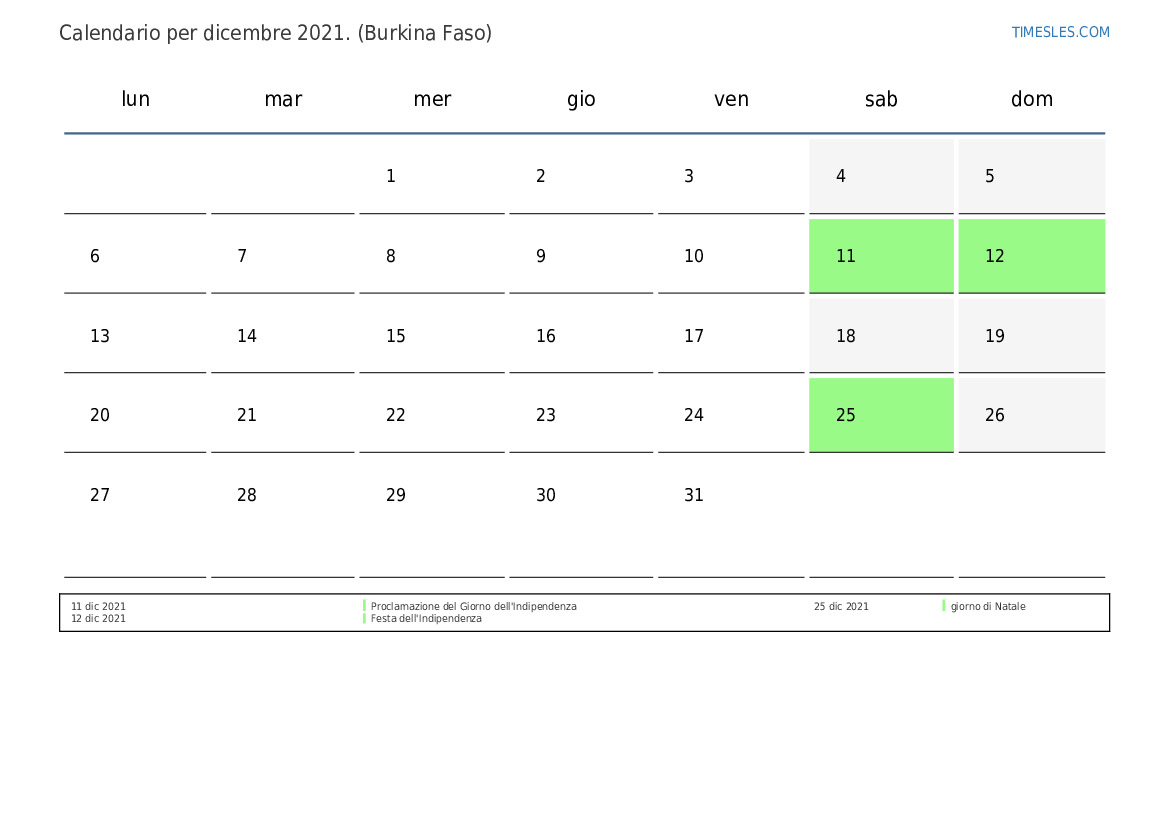Click the '11 dic 2021' legend date
Viewport: 1169px width, 827px height.
(x=98, y=606)
